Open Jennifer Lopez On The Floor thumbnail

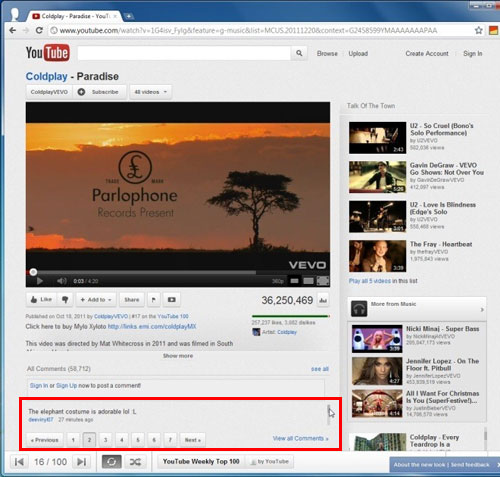point(377,371)
